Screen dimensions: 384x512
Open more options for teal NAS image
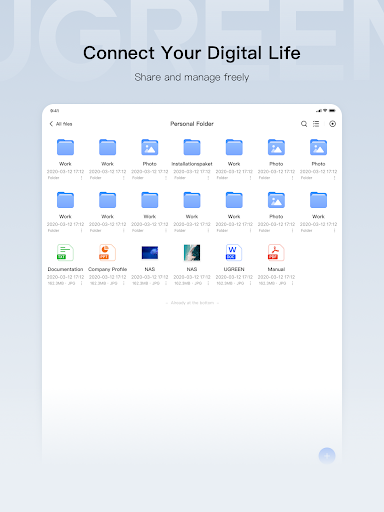pos(208,283)
